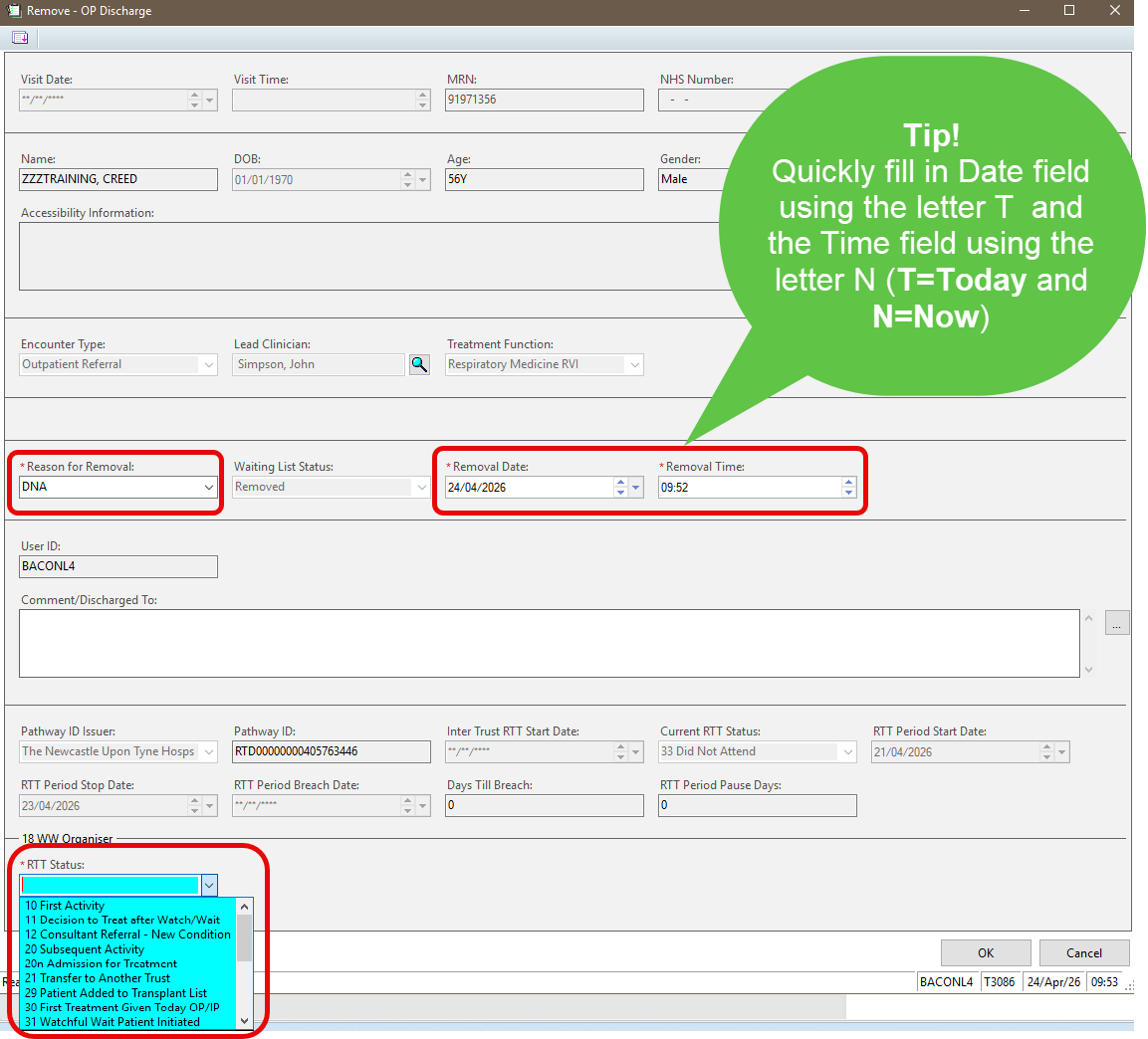Collapse the RTT Status dropdown arrow
1148x1039 pixels.
(x=208, y=885)
